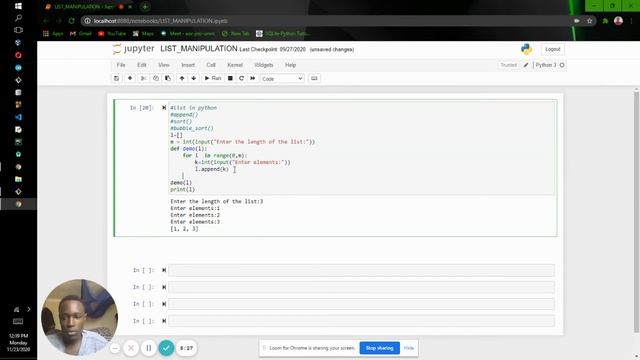Restart kernel and run all cells icon
This screenshot has width=640, height=360.
pyautogui.click(x=253, y=78)
